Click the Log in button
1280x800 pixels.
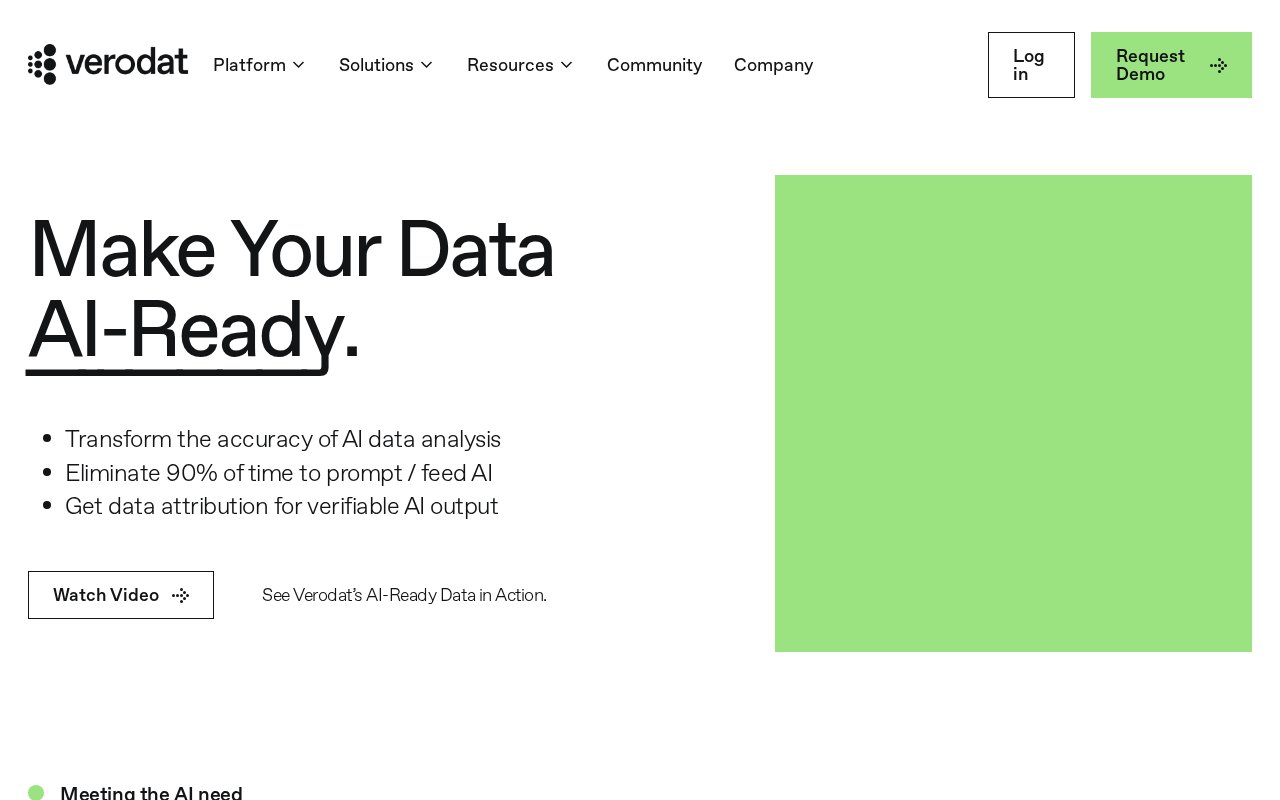point(1031,65)
